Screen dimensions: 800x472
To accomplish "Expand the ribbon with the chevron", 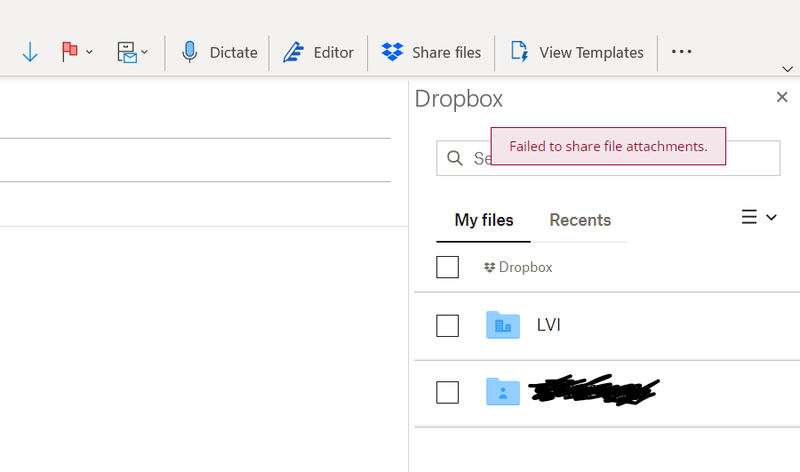I will point(787,69).
